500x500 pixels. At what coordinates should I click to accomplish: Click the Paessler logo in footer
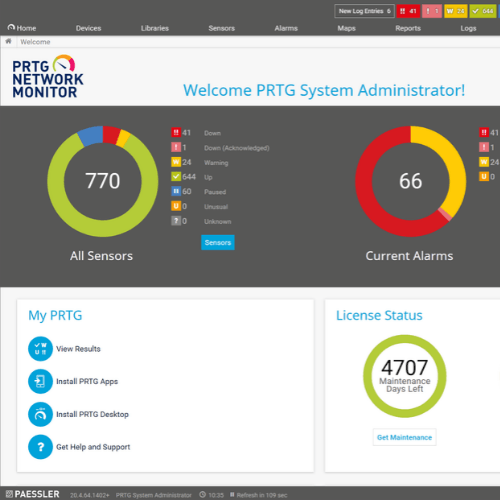click(32, 494)
